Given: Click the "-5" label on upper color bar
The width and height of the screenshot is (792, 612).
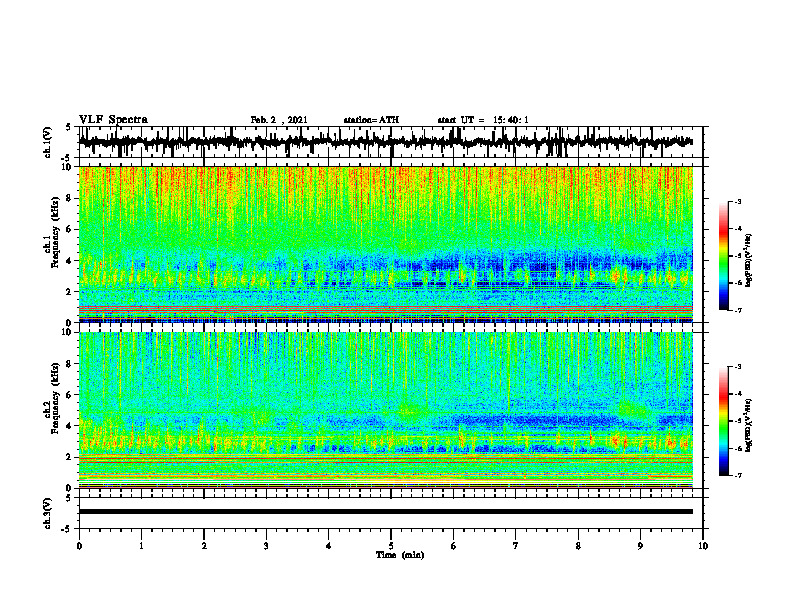Looking at the screenshot, I should 737,256.
